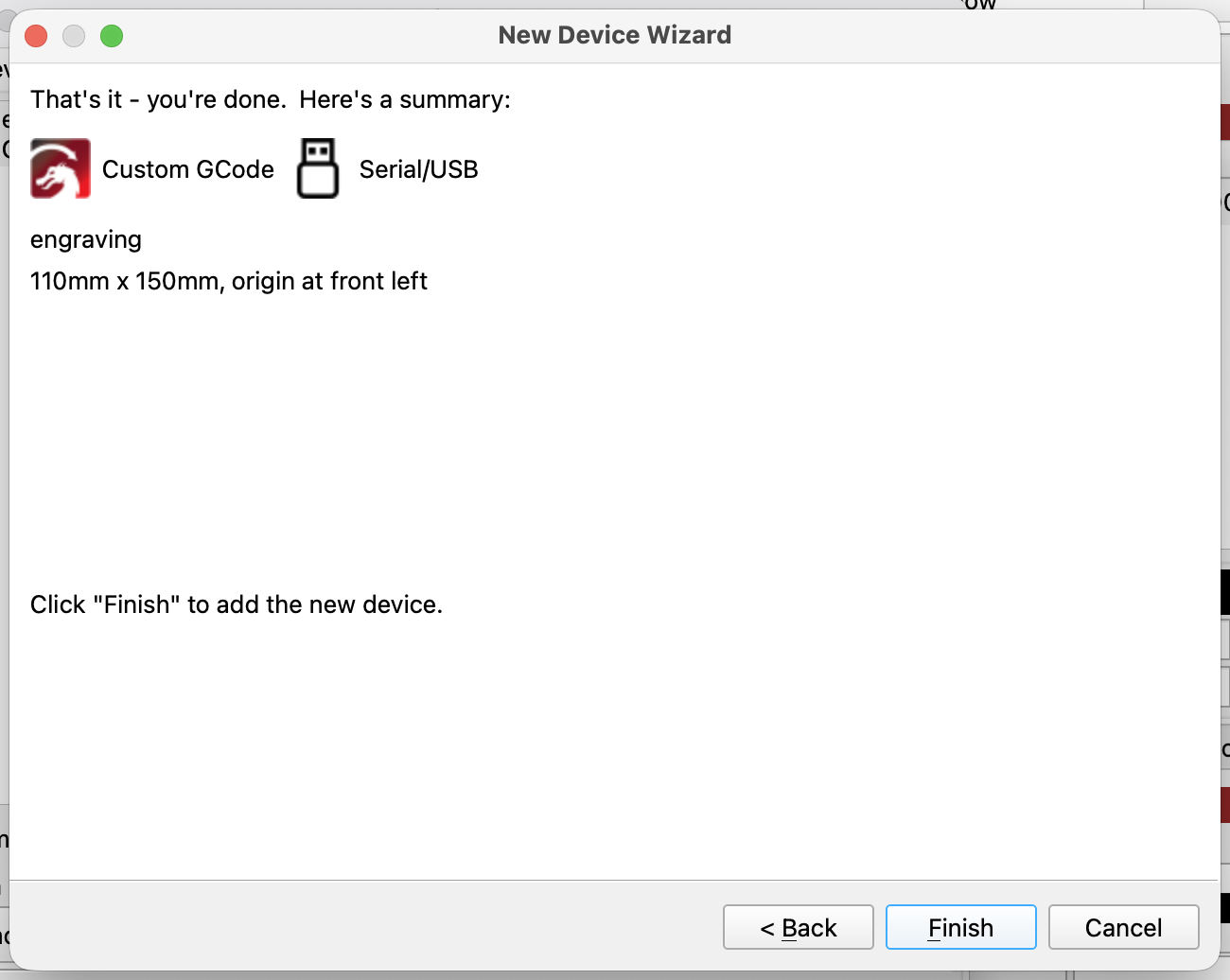Viewport: 1230px width, 980px height.
Task: Click the Serial/USB flash drive icon
Action: click(x=318, y=168)
